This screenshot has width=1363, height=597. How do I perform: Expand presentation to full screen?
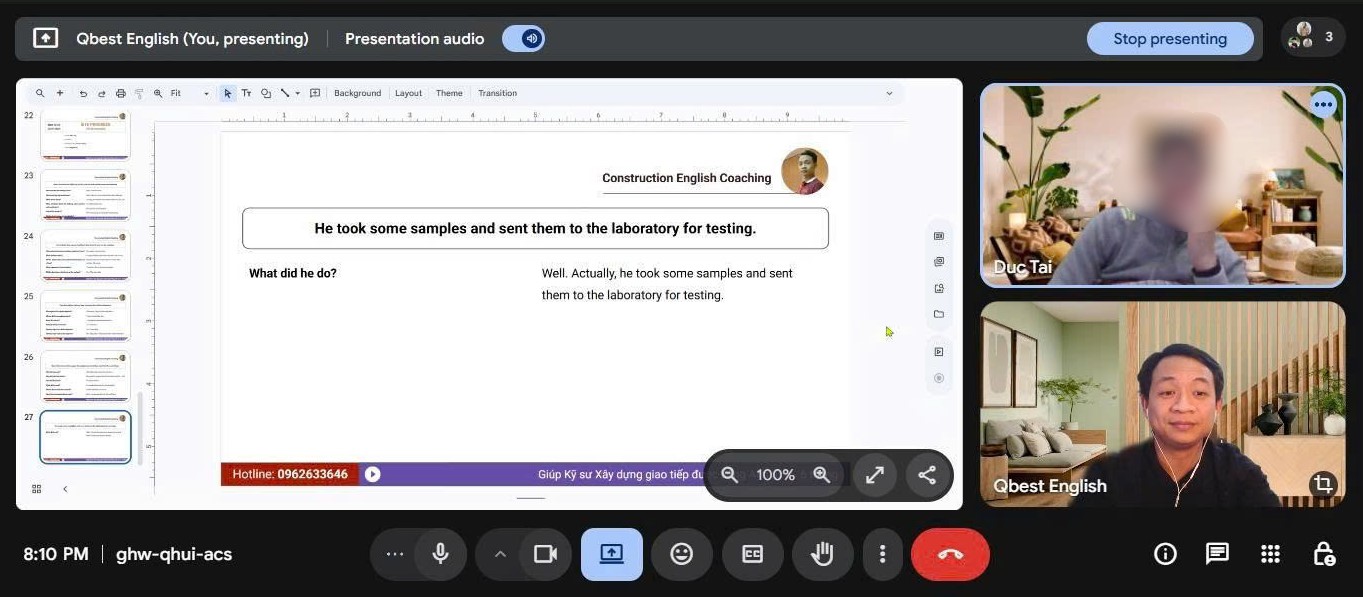point(874,475)
